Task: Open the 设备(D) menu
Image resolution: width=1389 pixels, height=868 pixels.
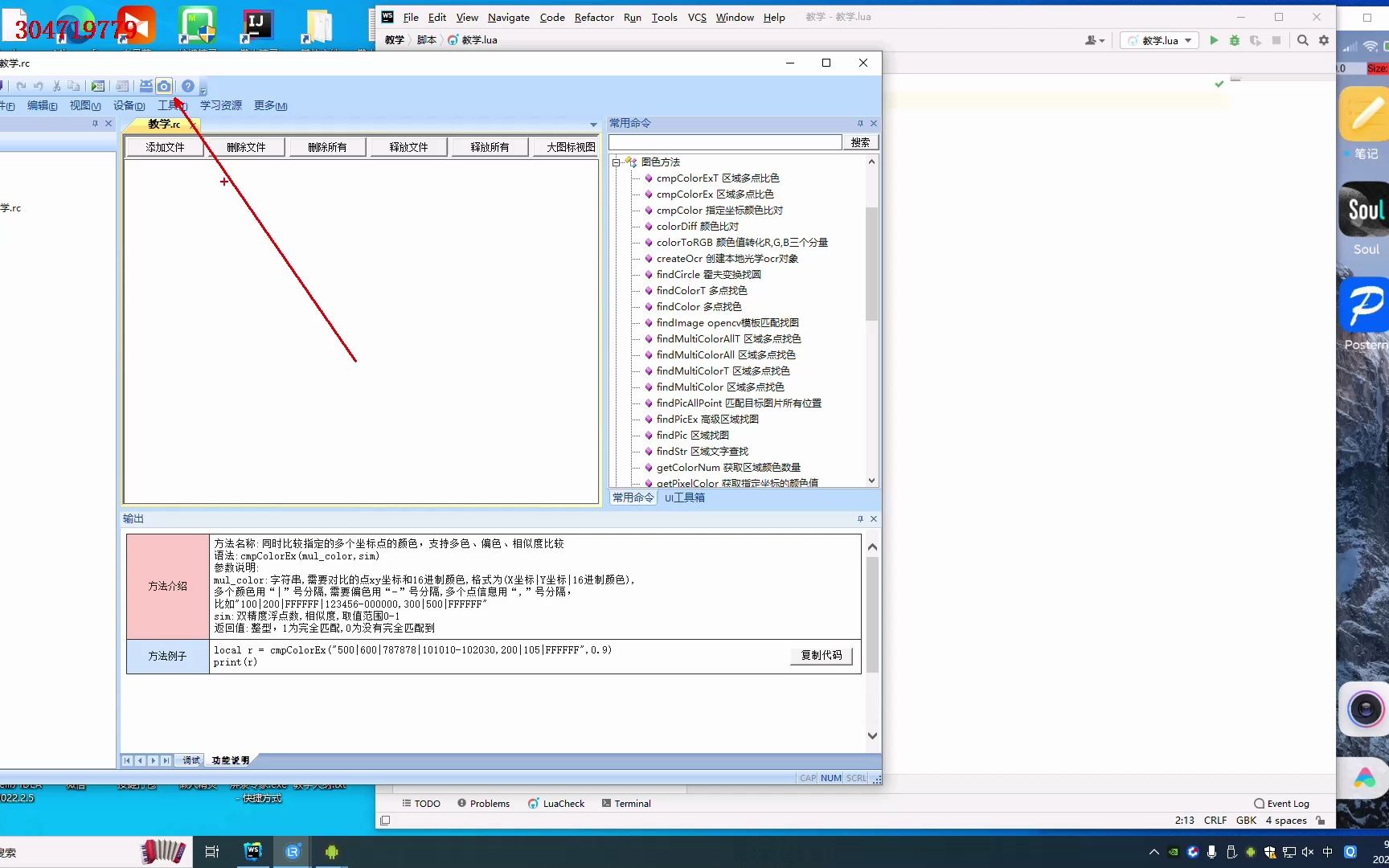Action: pos(129,105)
